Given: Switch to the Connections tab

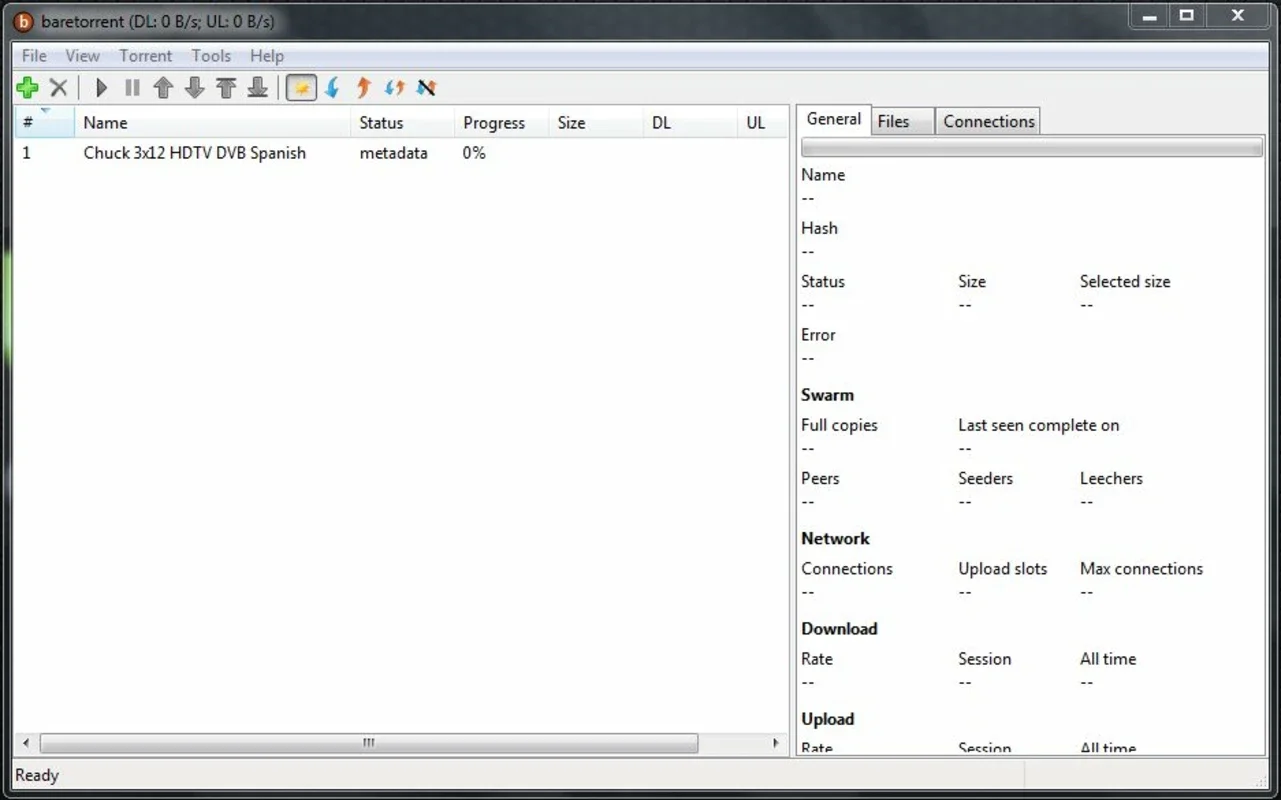Looking at the screenshot, I should point(989,122).
